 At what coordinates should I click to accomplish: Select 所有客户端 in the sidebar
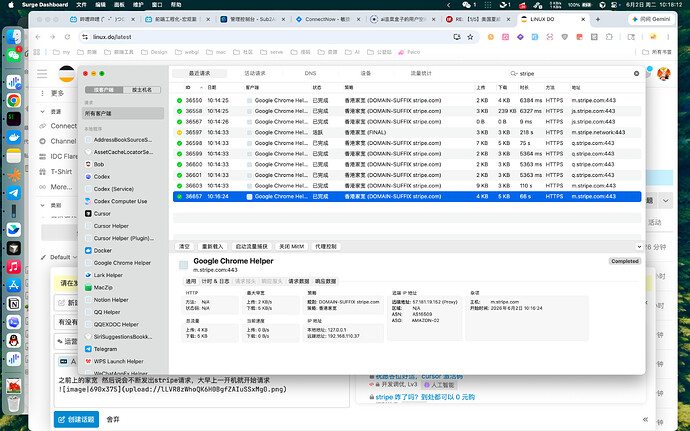[123, 113]
